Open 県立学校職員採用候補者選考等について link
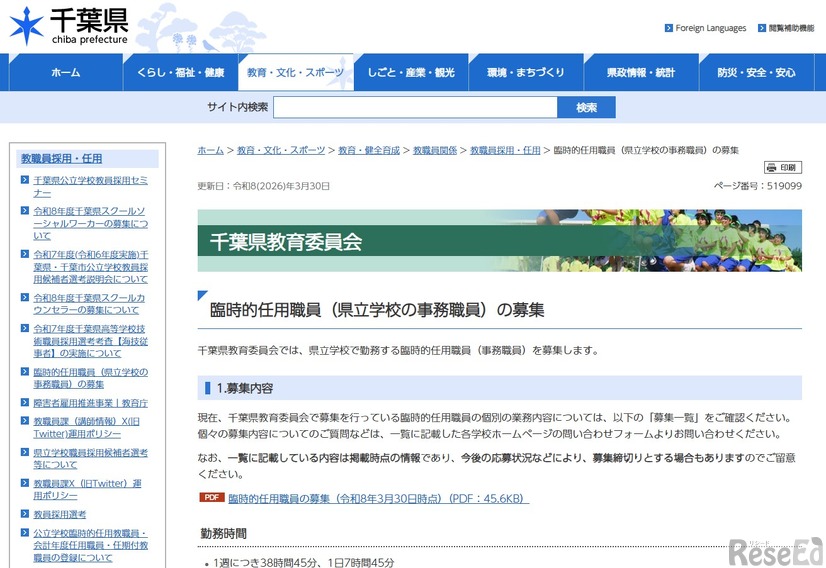Viewport: 826px width, 568px height. (x=91, y=458)
